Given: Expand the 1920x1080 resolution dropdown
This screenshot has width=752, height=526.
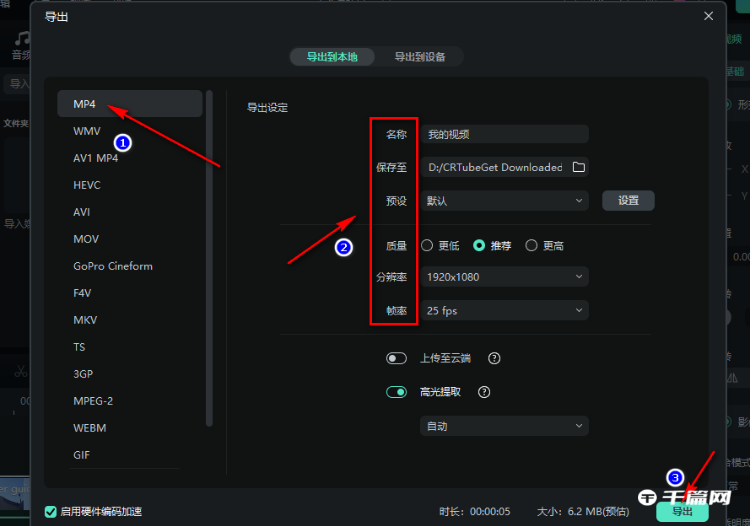Looking at the screenshot, I should pos(504,277).
